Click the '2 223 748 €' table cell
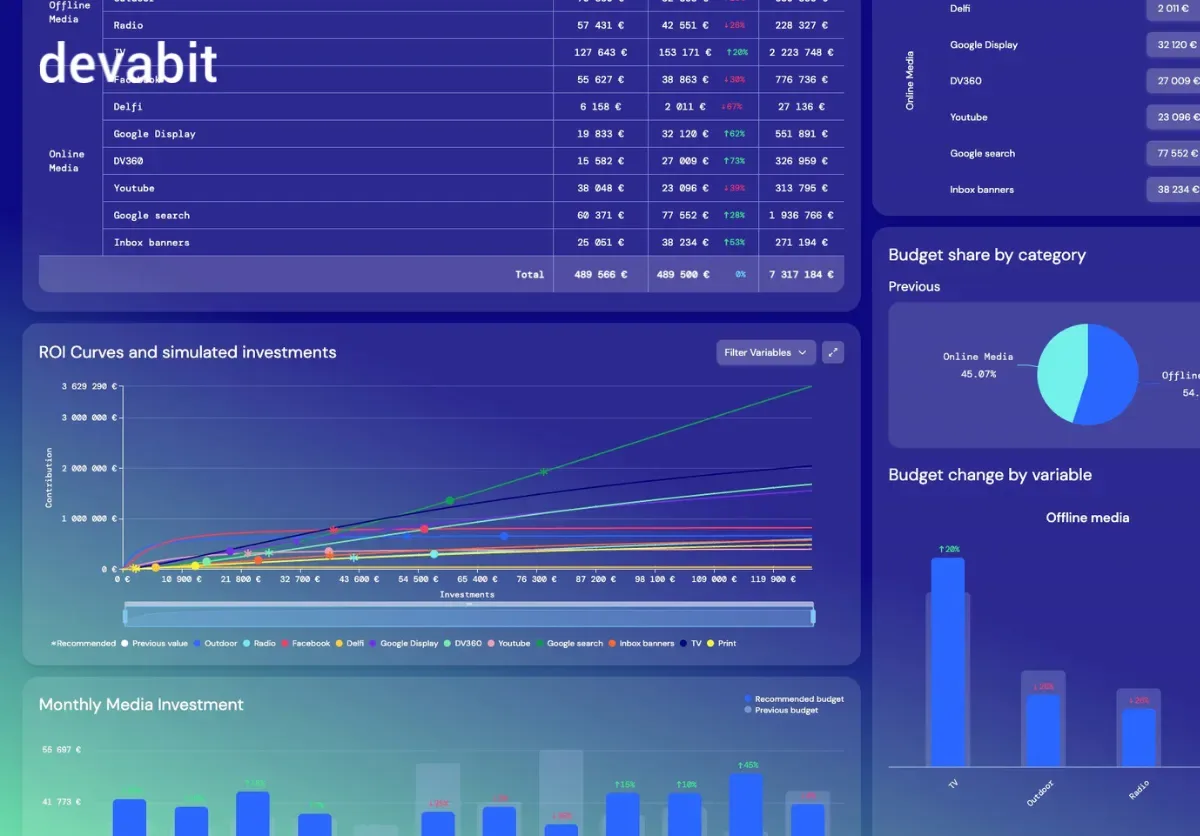The image size is (1200, 836). (x=801, y=52)
